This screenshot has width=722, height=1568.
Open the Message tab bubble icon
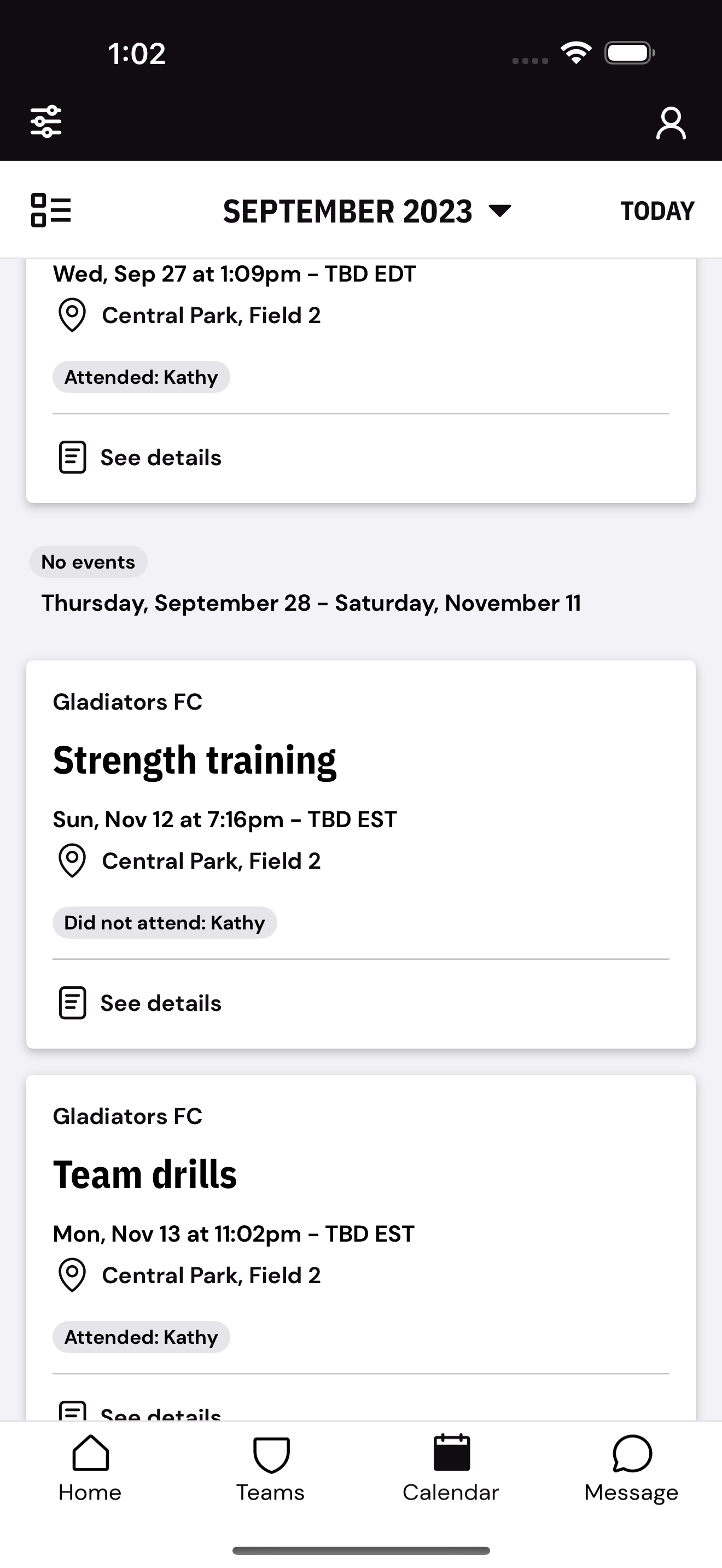coord(632,1454)
